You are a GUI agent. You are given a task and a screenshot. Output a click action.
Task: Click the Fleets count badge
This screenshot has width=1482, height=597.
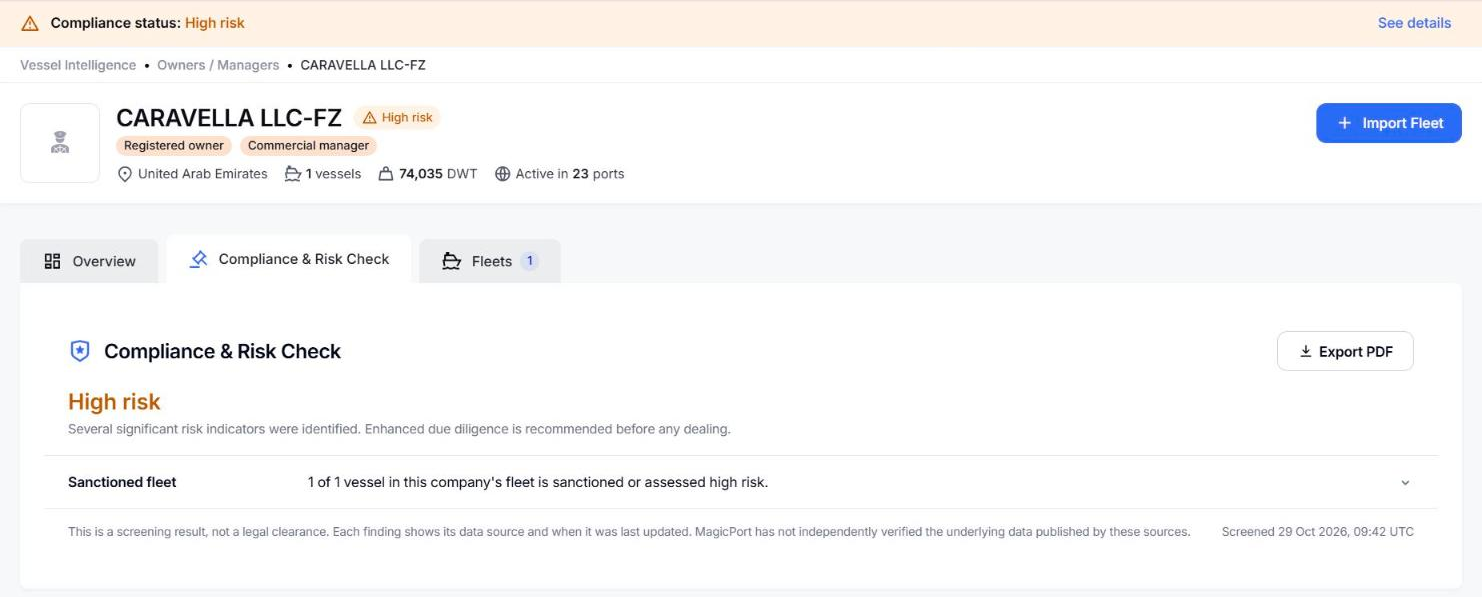pyautogui.click(x=529, y=261)
